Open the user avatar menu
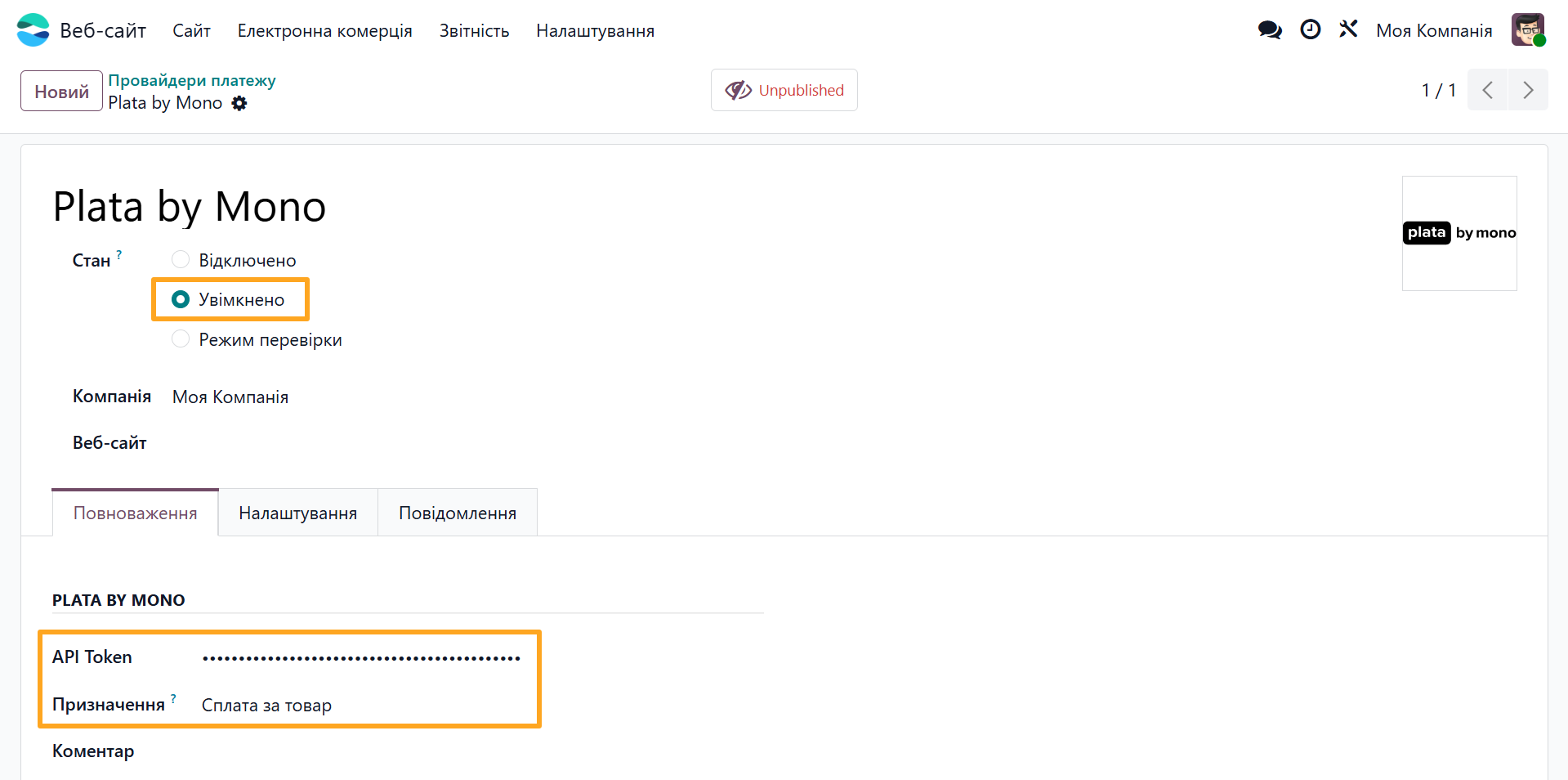This screenshot has height=780, width=1568. click(x=1528, y=30)
